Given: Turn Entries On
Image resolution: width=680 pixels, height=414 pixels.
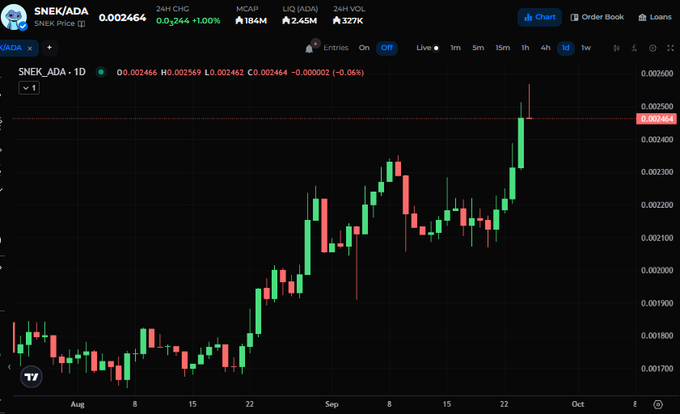Looking at the screenshot, I should tap(364, 48).
